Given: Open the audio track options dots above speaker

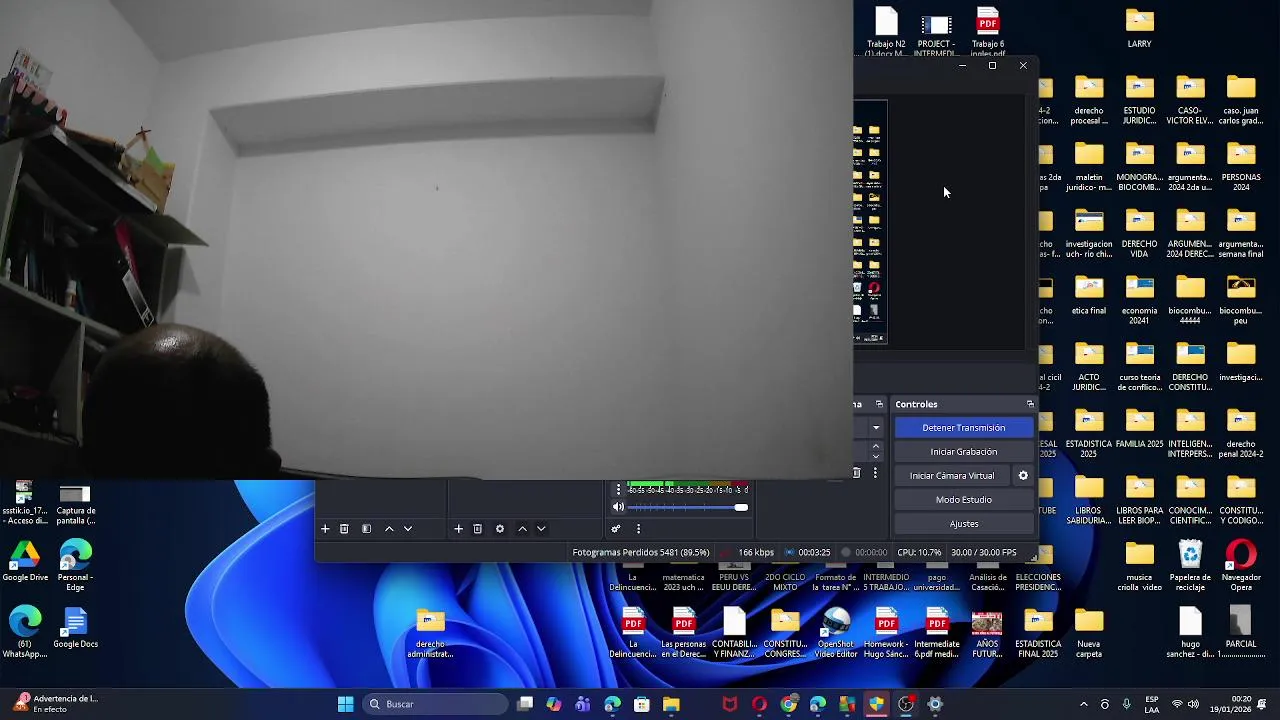Looking at the screenshot, I should pos(618,489).
